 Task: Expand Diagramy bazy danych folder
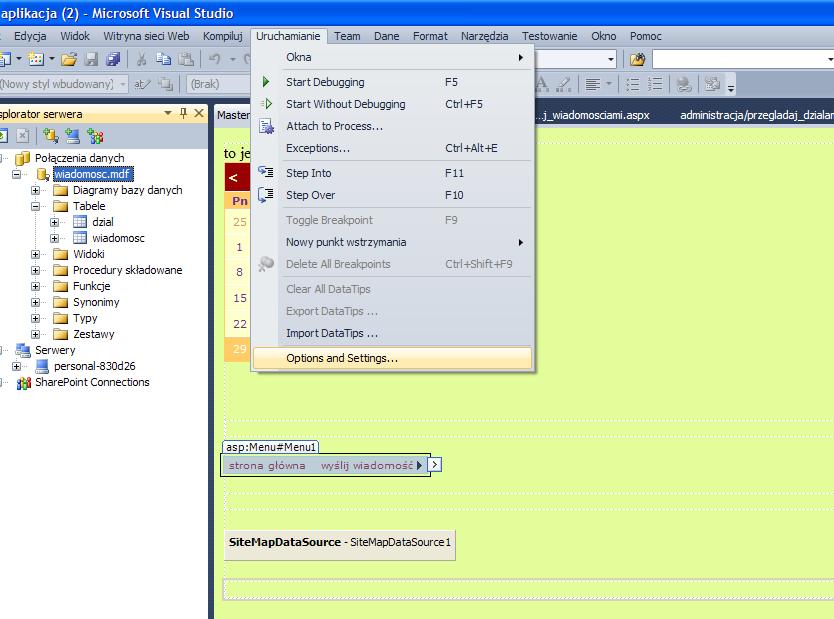point(35,190)
